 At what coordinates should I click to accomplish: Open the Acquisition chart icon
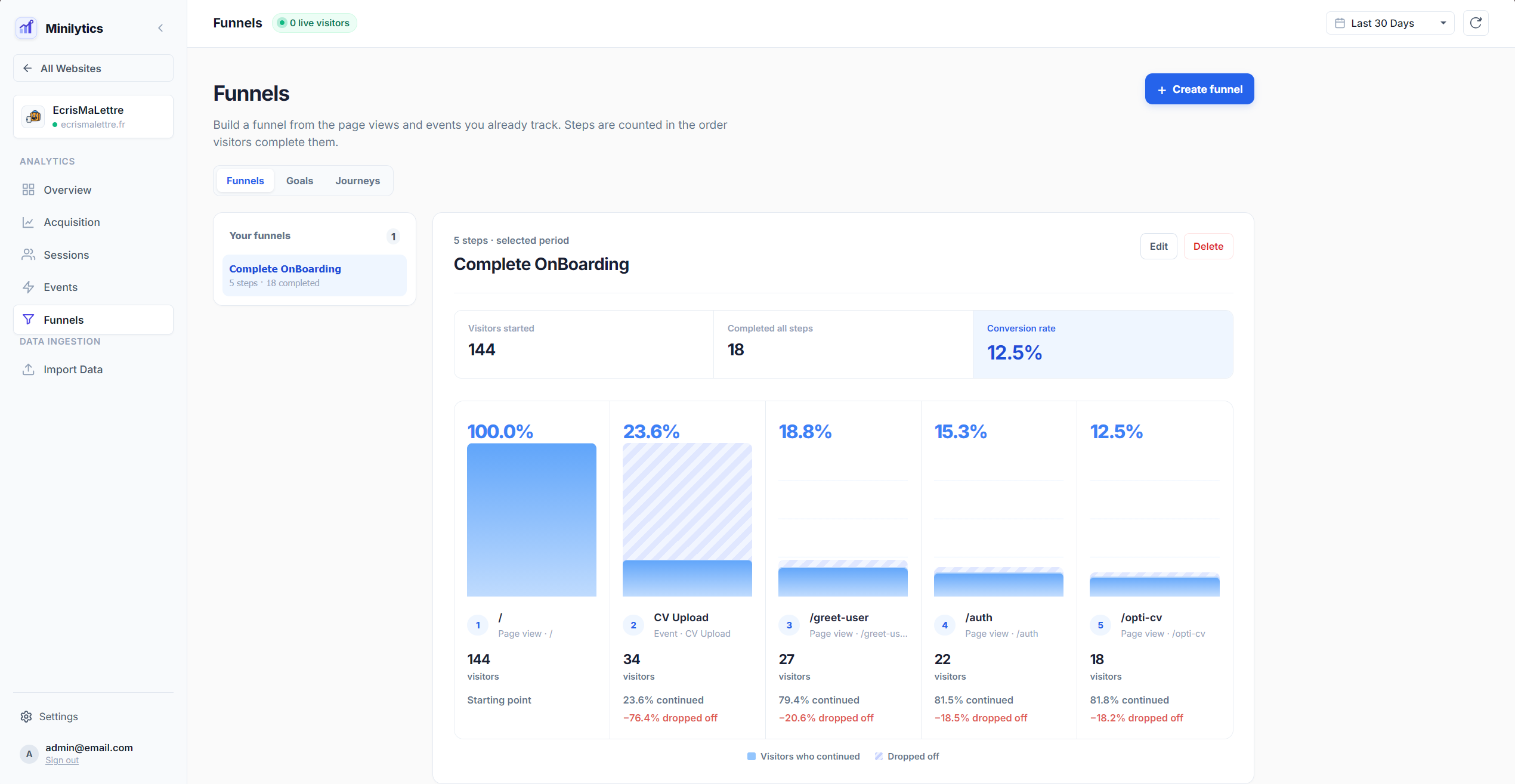pyautogui.click(x=28, y=222)
